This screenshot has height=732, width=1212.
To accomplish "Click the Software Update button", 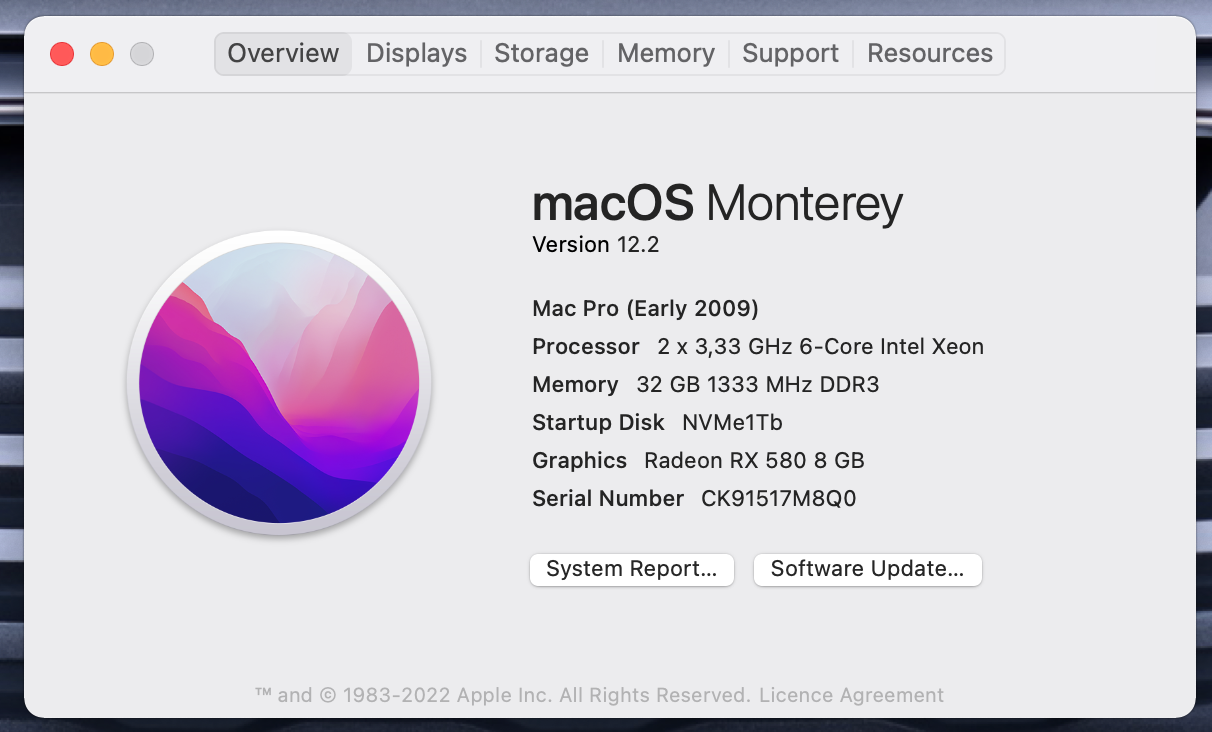I will pos(867,569).
